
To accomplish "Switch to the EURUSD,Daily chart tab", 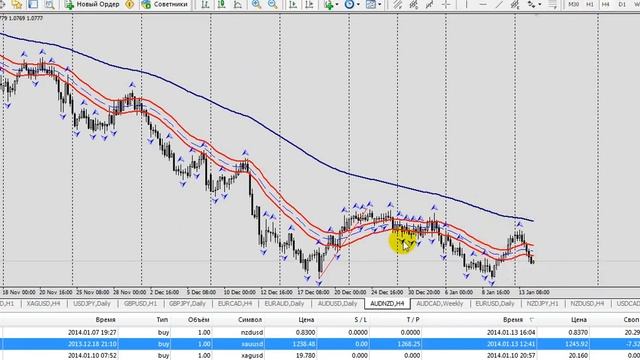I will pos(495,304).
